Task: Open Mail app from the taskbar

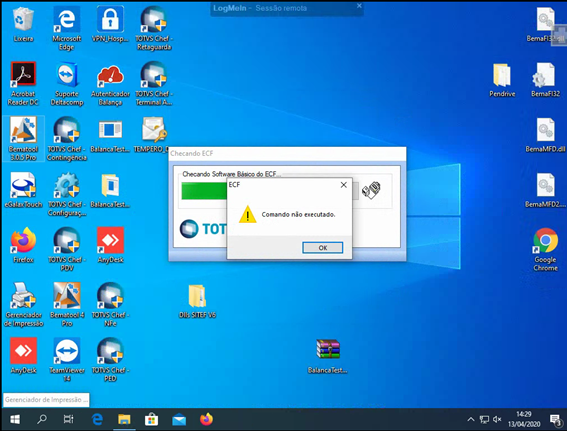Action: tap(179, 419)
